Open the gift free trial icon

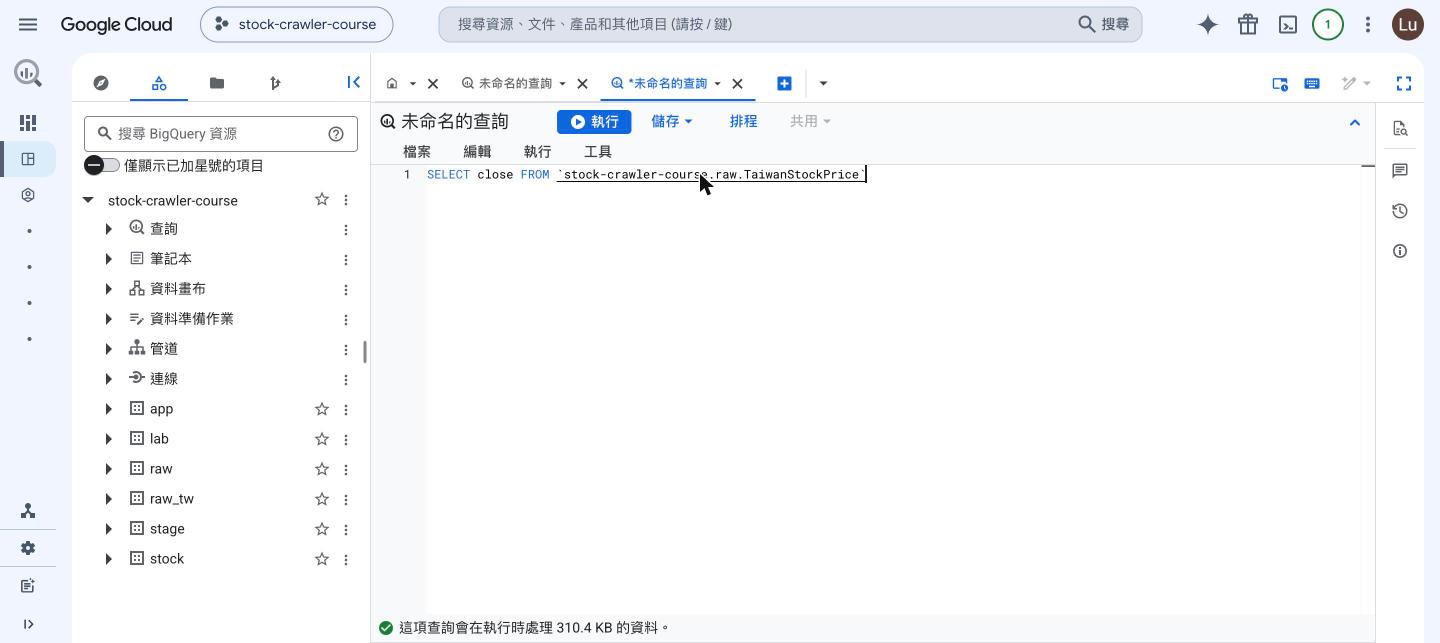[x=1248, y=25]
